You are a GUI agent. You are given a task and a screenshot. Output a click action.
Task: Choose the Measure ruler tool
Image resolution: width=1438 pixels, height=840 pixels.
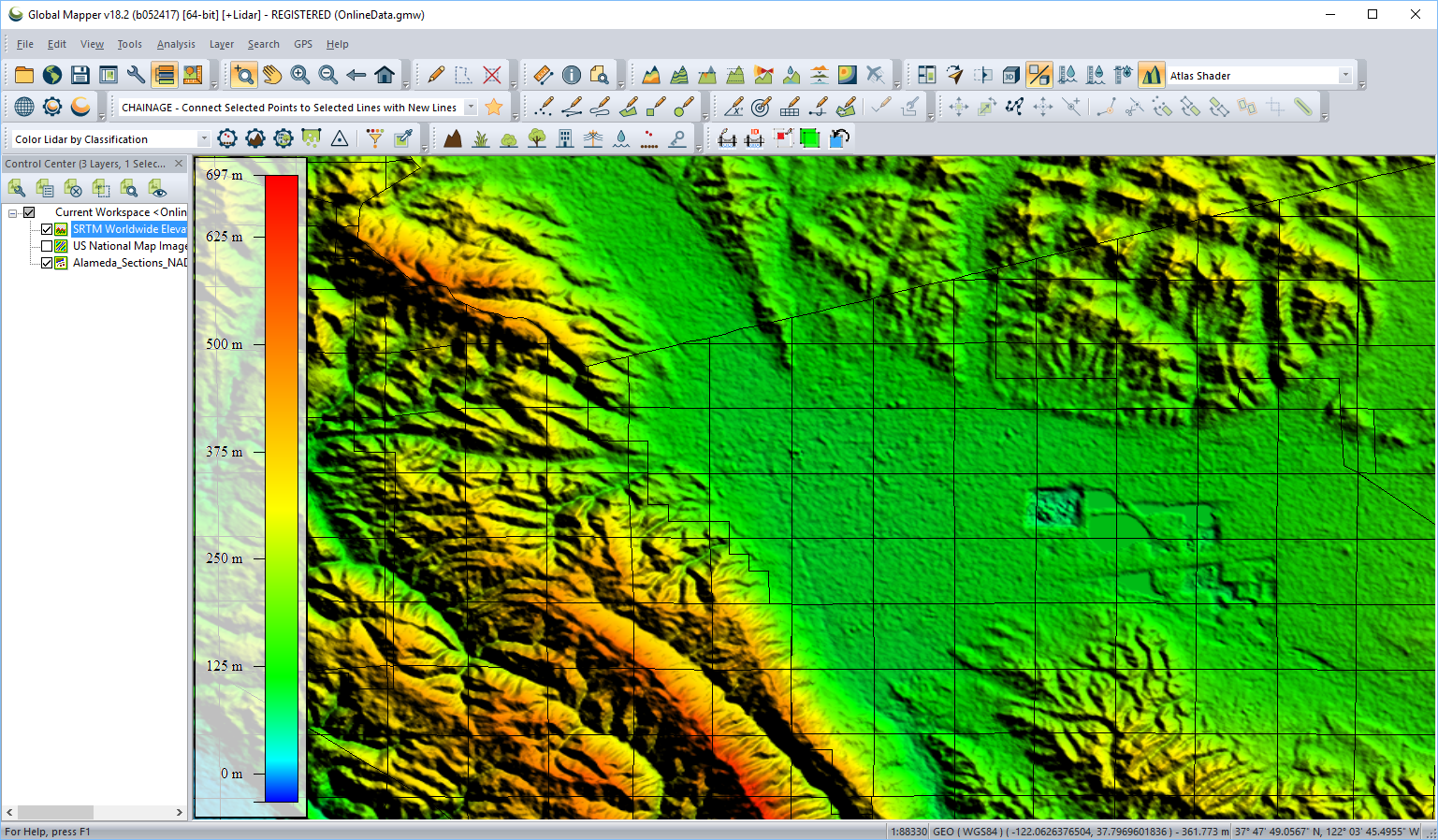pos(544,75)
